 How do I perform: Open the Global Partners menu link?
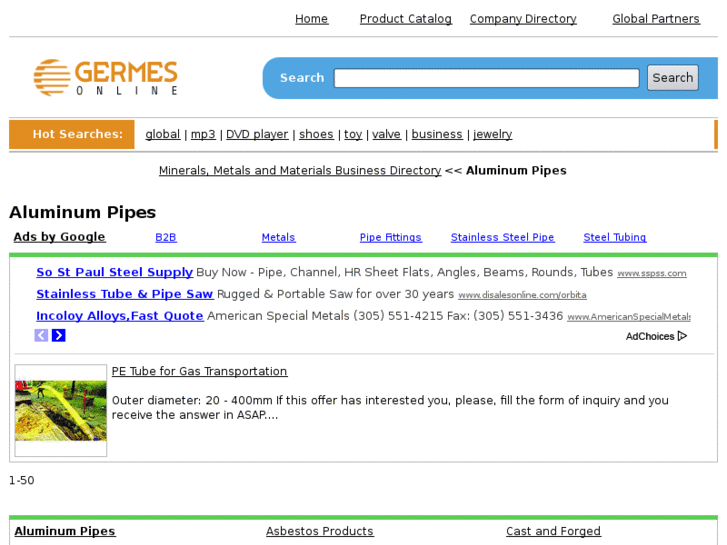(656, 19)
